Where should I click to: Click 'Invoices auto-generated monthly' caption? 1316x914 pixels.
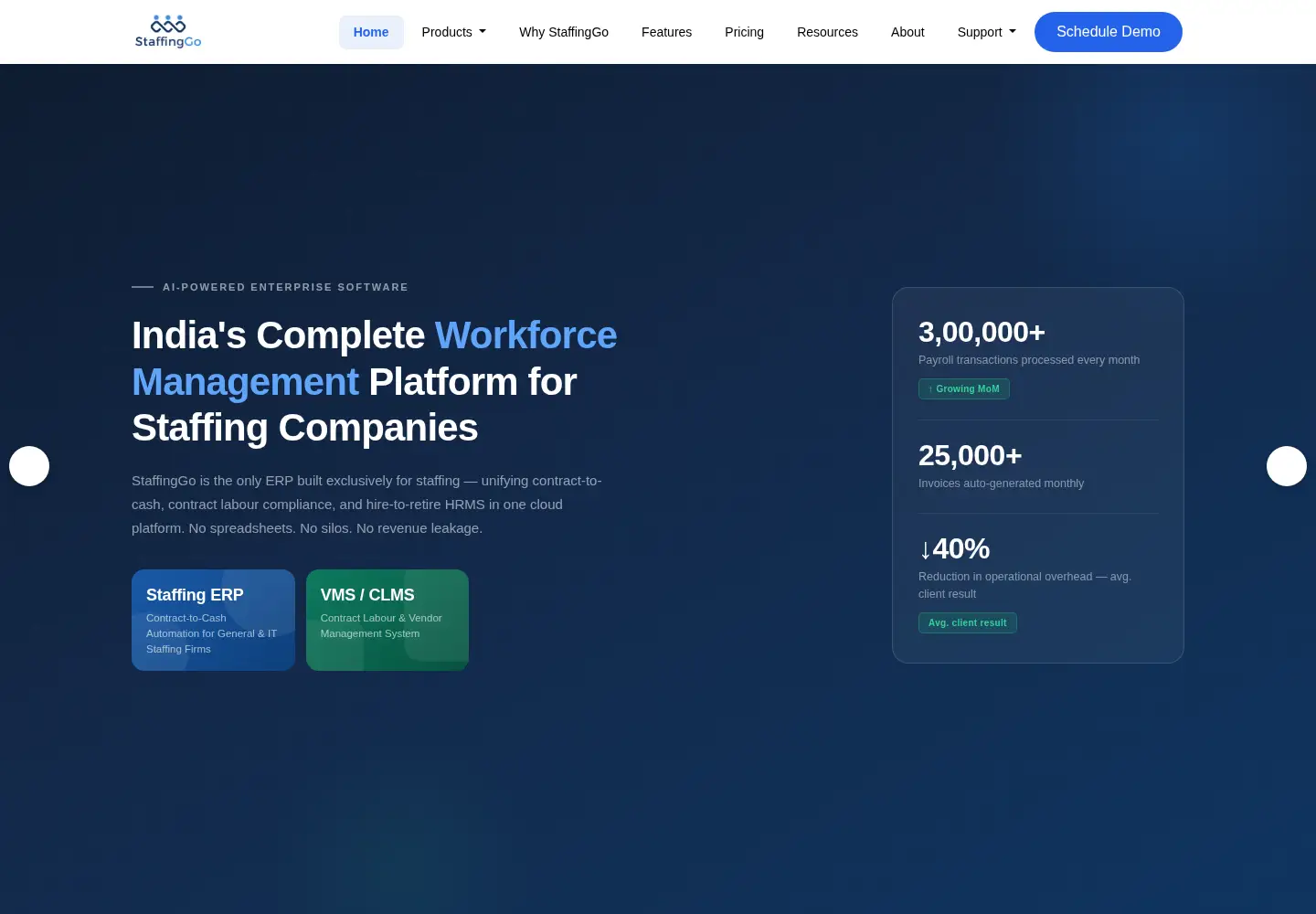[1001, 484]
